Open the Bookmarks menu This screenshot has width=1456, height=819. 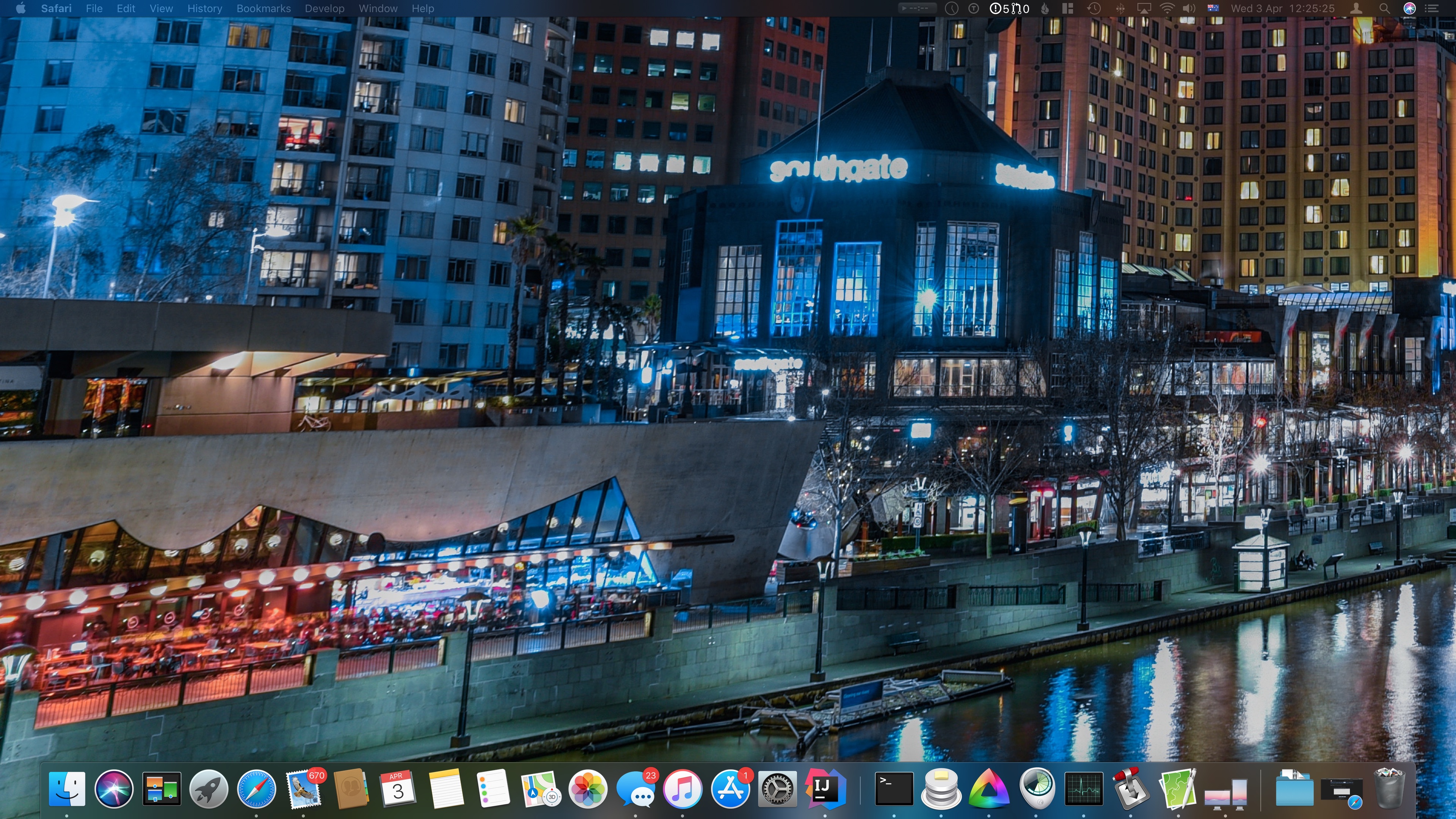coord(264,8)
